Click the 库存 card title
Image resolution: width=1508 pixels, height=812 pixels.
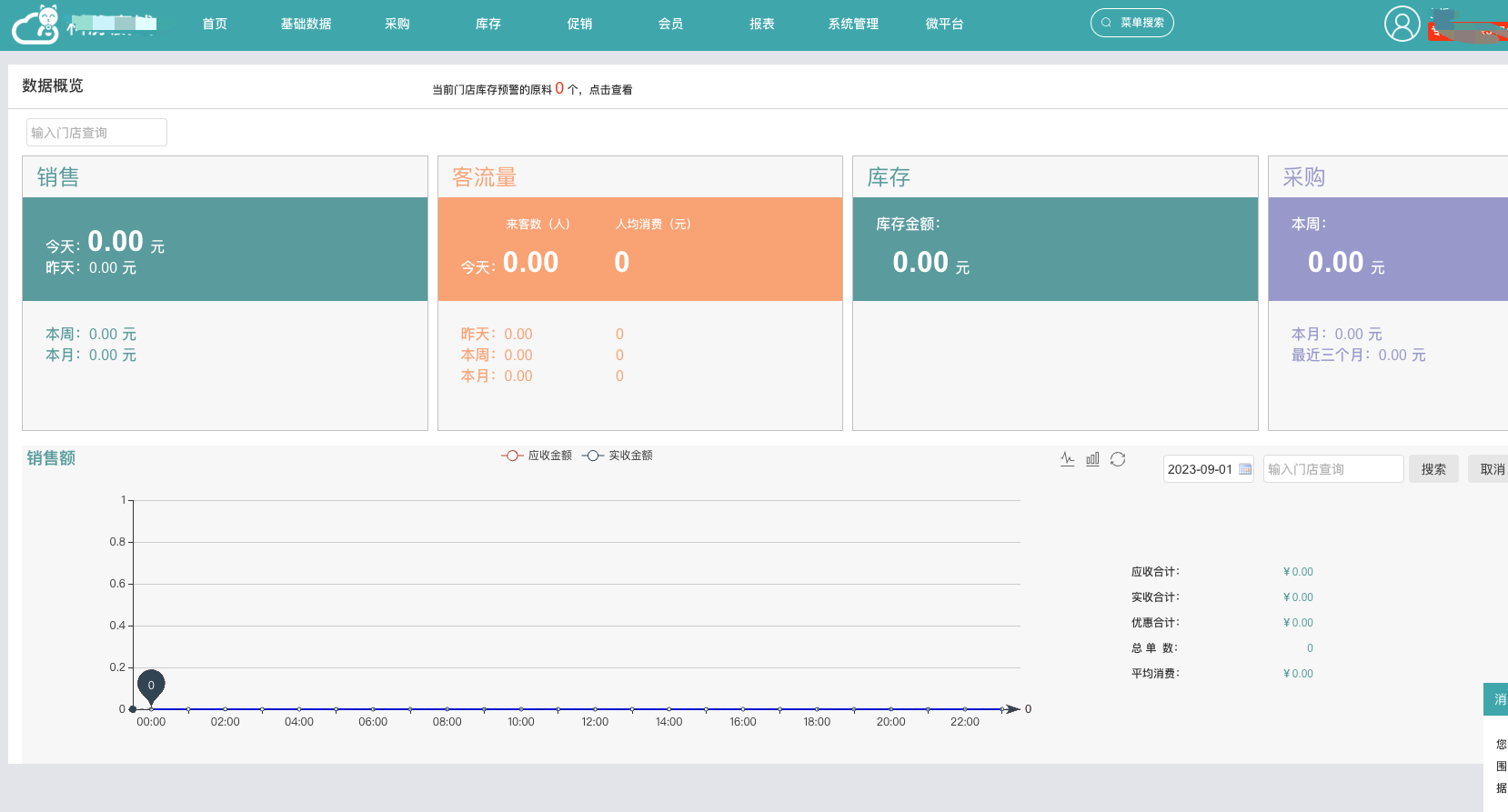889,177
